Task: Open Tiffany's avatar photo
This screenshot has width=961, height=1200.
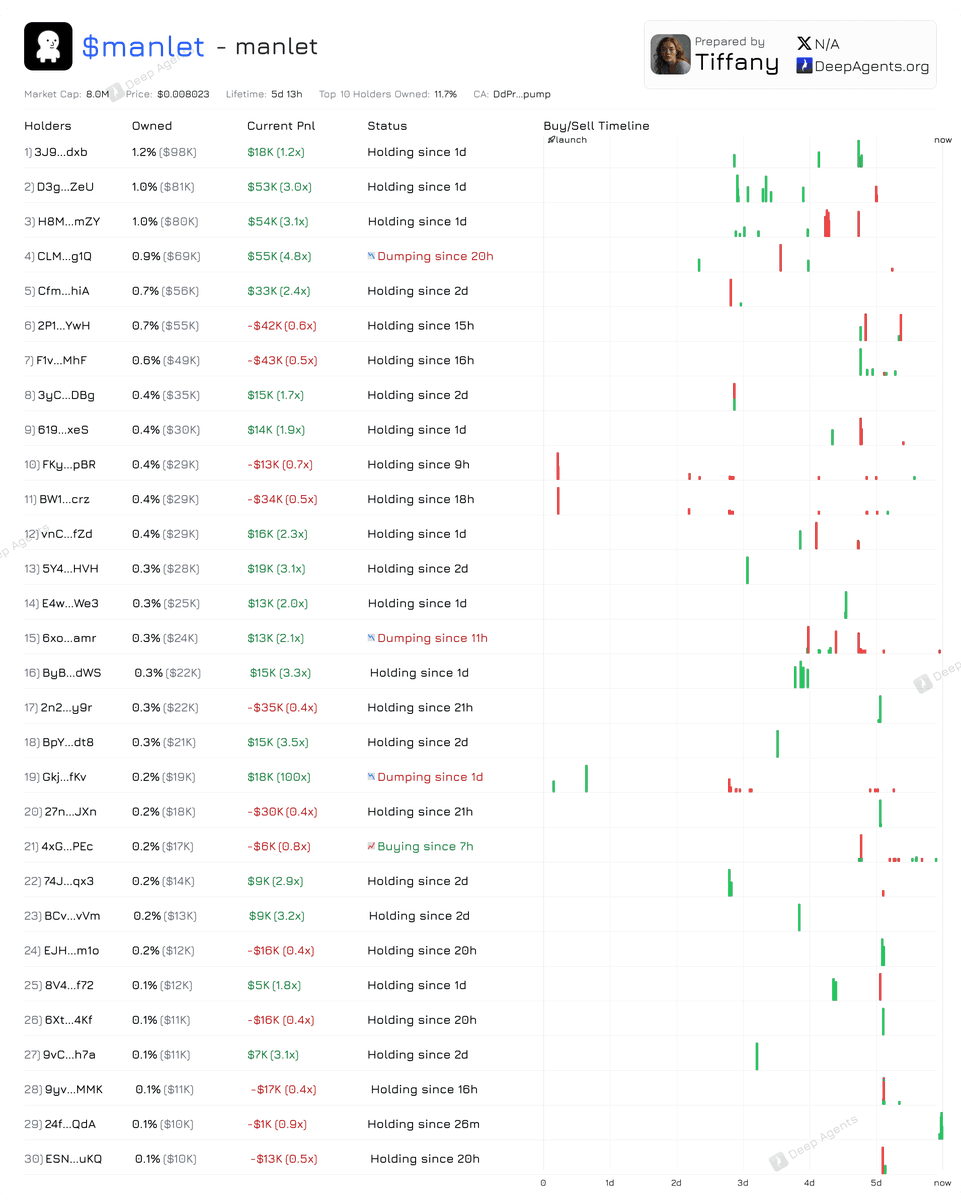Action: point(670,55)
